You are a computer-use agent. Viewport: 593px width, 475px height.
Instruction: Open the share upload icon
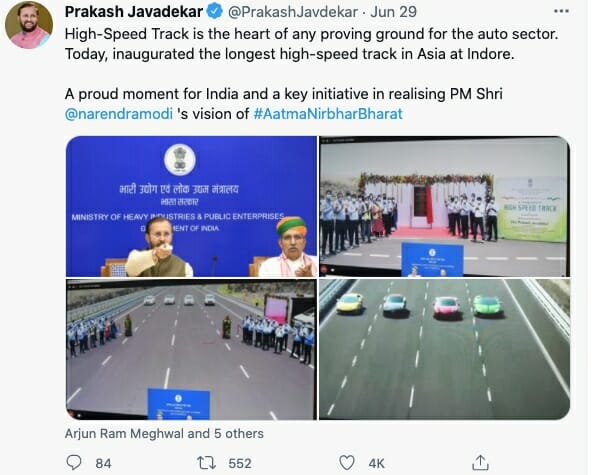[480, 463]
